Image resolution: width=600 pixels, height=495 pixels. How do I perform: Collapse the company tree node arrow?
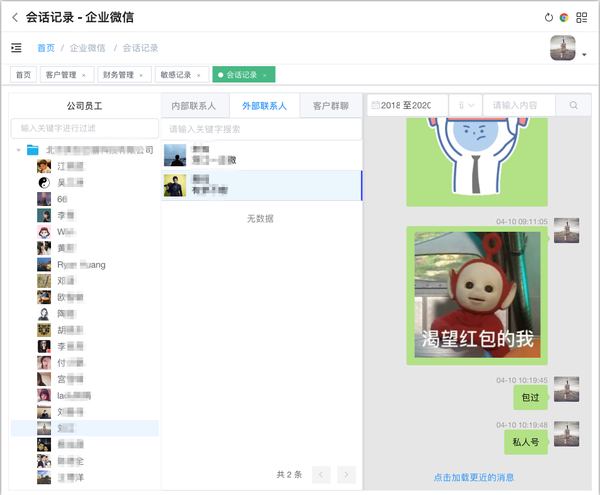(19, 150)
